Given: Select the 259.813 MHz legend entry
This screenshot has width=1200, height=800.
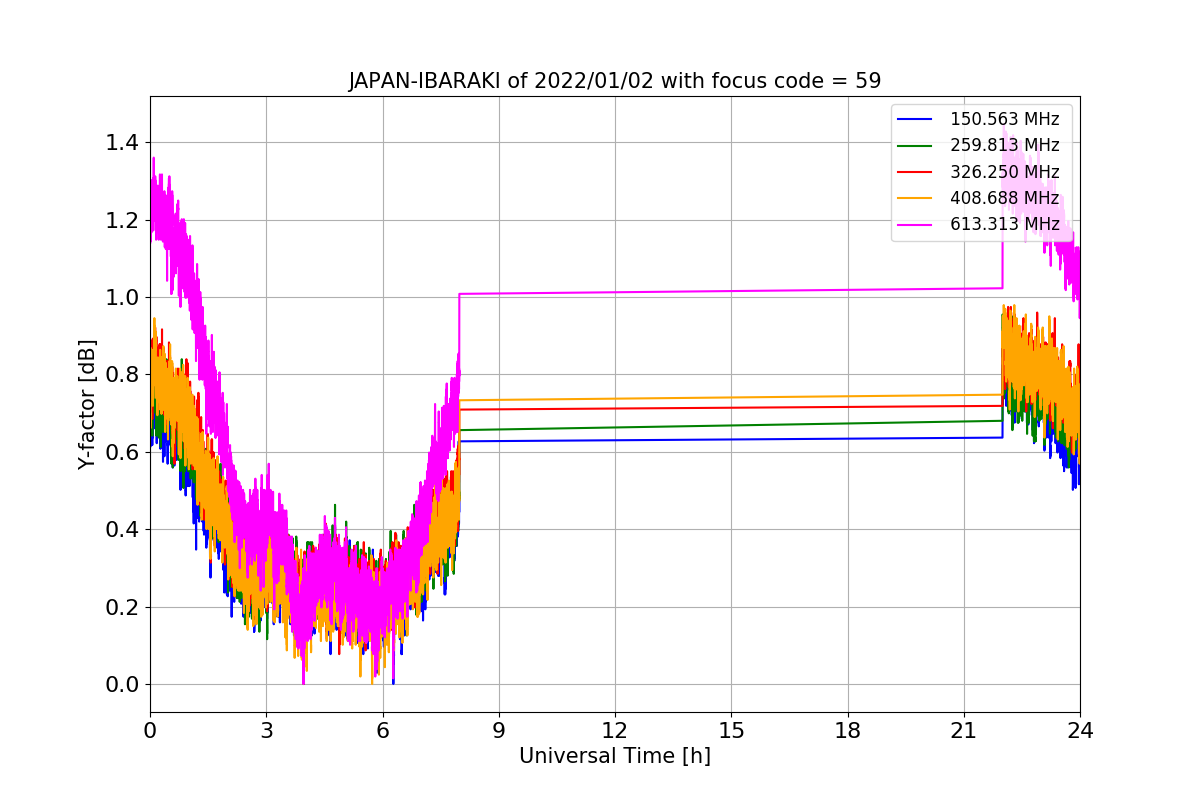Looking at the screenshot, I should pos(979,145).
